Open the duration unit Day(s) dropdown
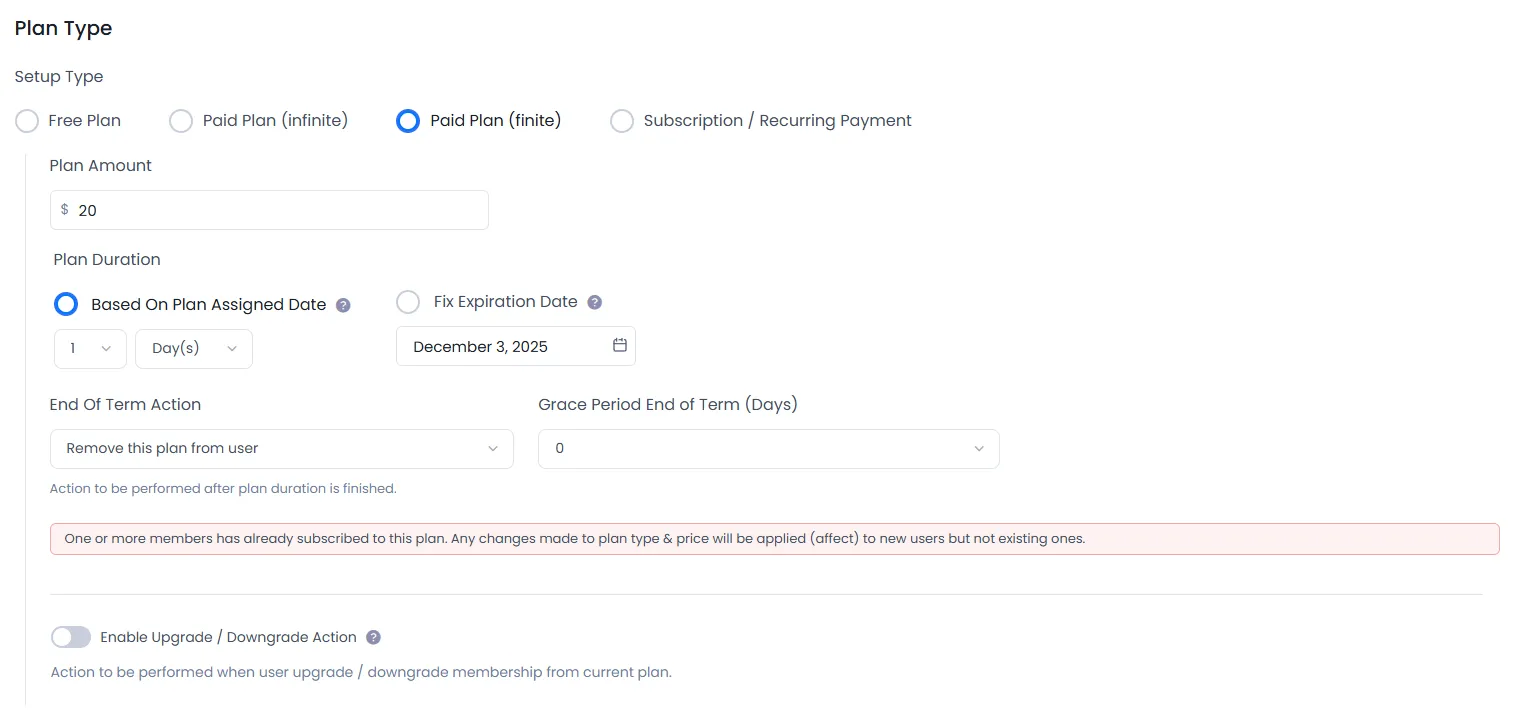Viewport: 1528px width, 721px height. pyautogui.click(x=194, y=348)
